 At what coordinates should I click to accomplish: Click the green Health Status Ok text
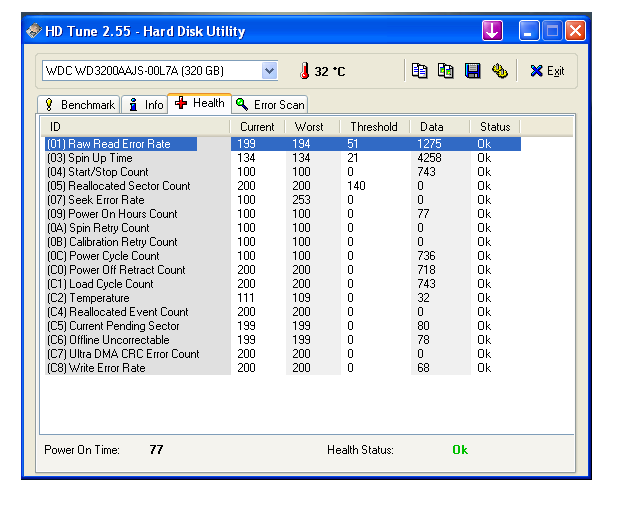[460, 450]
